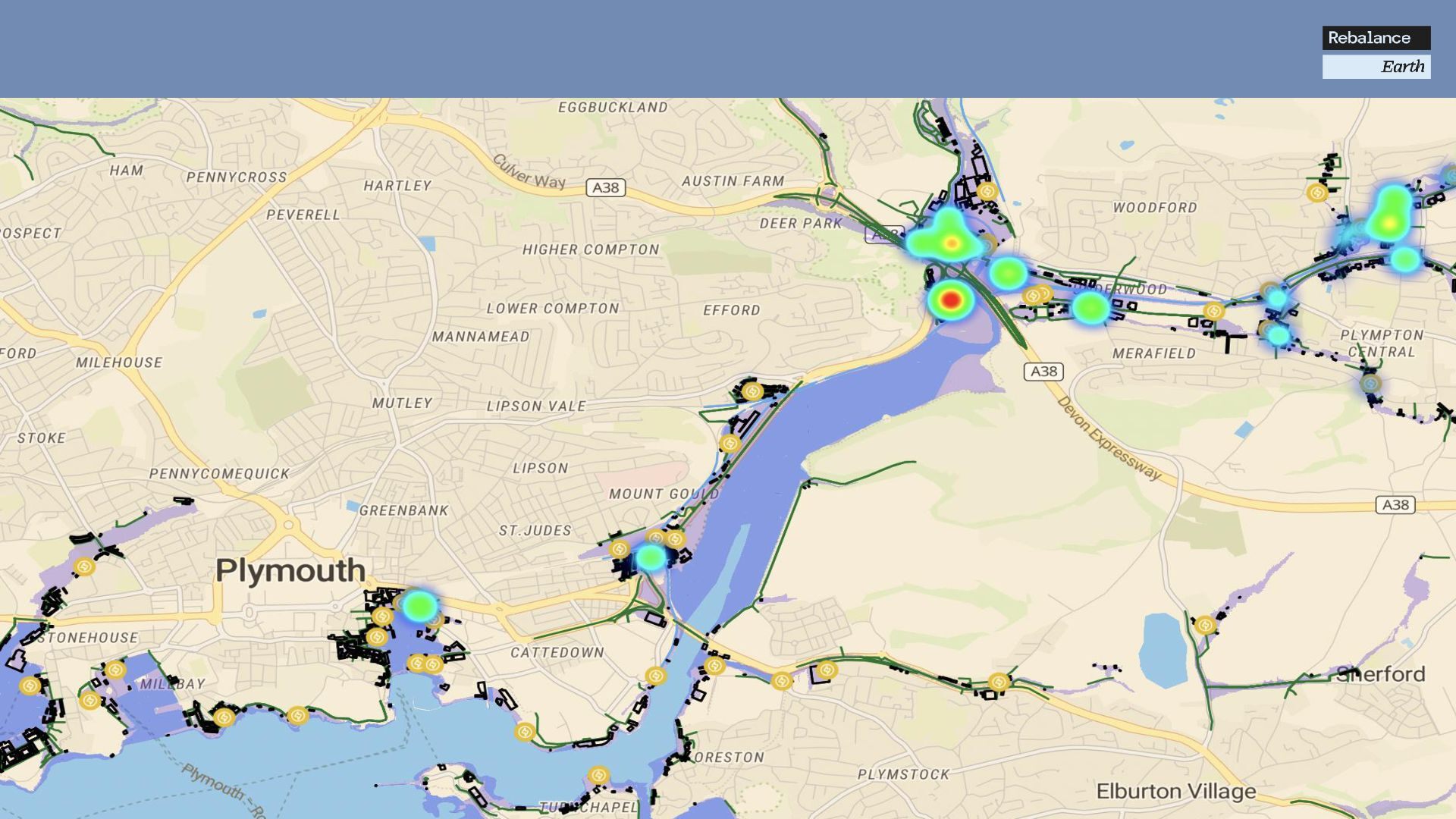Click the yellow marker above Turnchapel label
The image size is (1456, 819).
[598, 776]
